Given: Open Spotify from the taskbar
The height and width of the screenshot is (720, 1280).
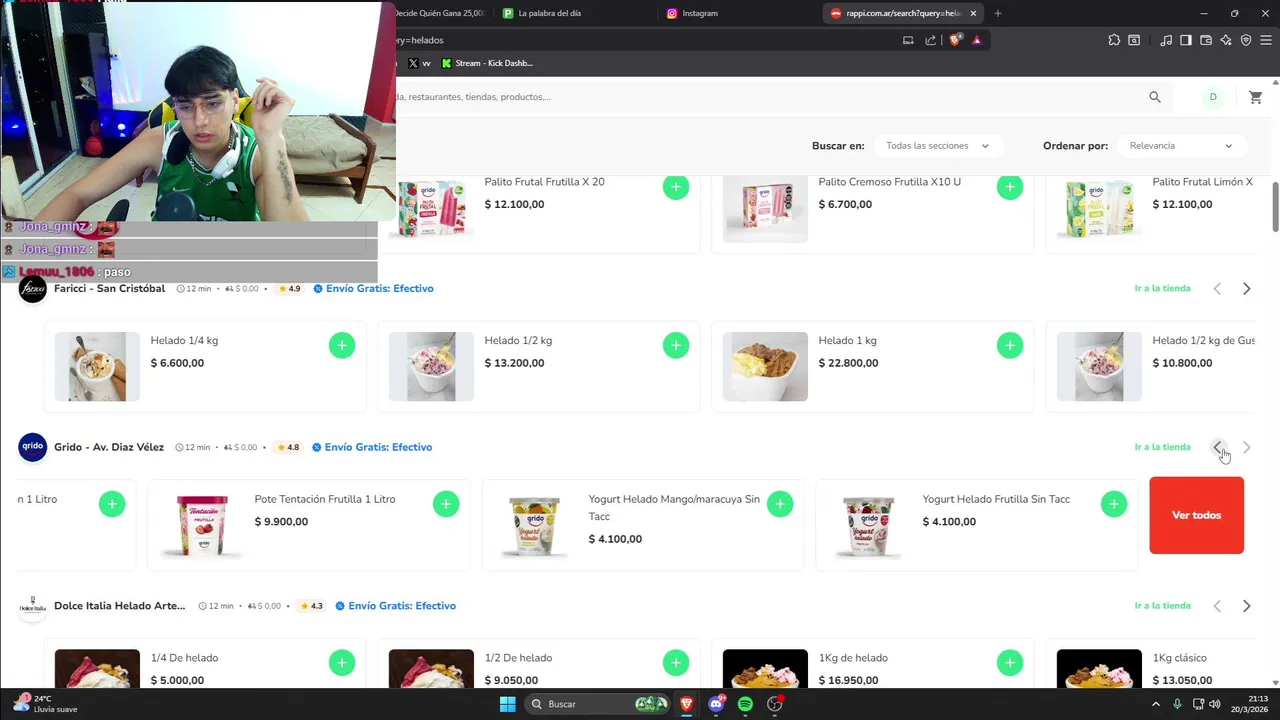Looking at the screenshot, I should [x=745, y=704].
